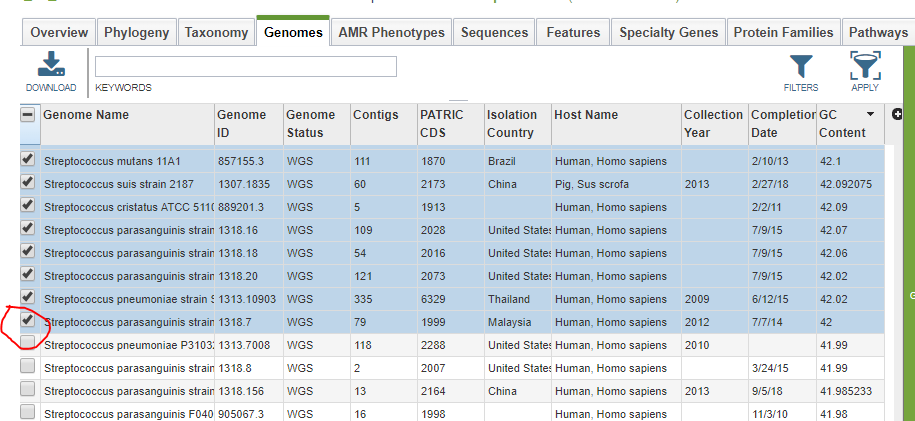Screen dimensions: 915x421
Task: Open the Specialty Genes tab
Action: (669, 33)
